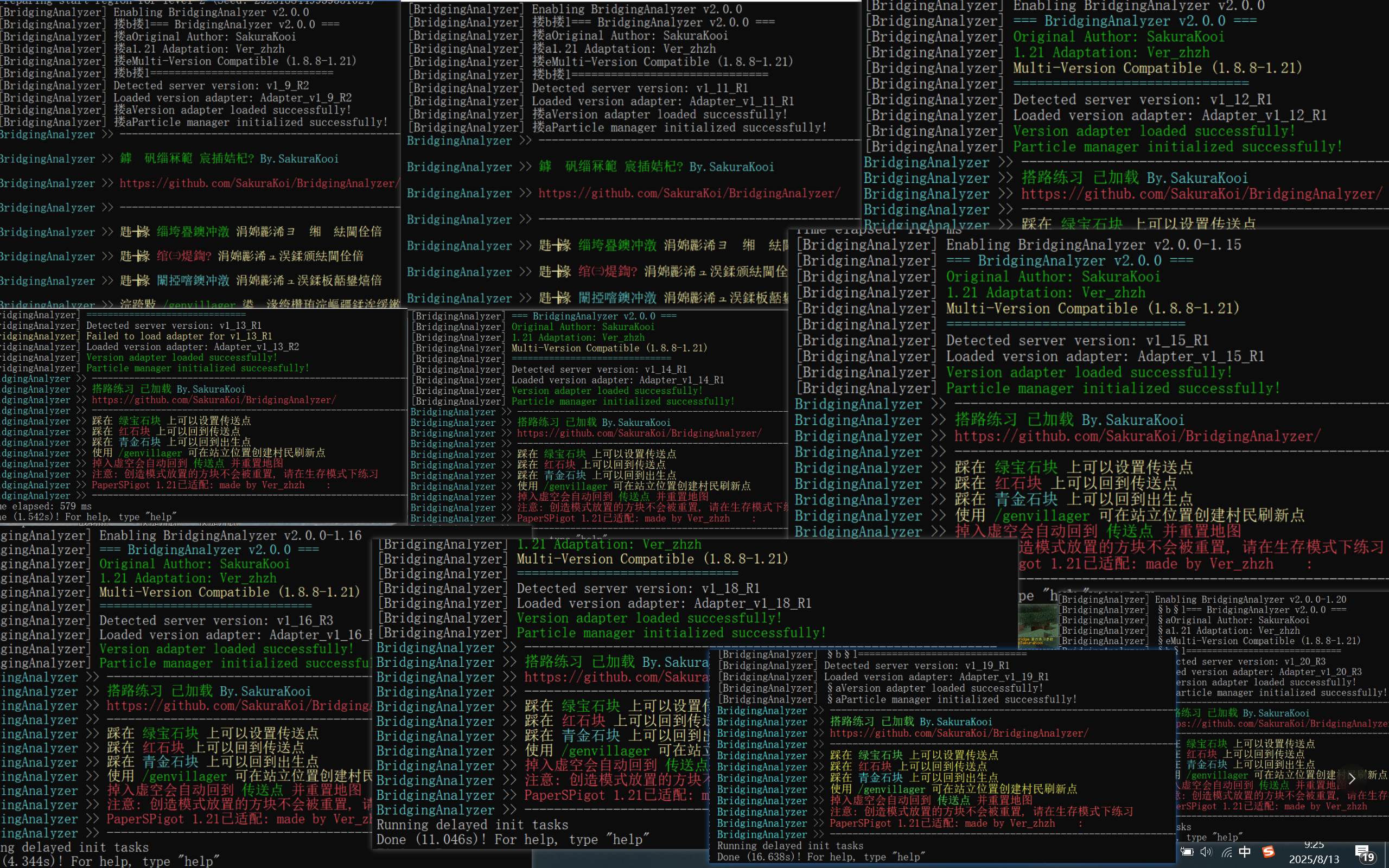Click 'Detected server version: v1_19_R1' line

tap(916, 666)
